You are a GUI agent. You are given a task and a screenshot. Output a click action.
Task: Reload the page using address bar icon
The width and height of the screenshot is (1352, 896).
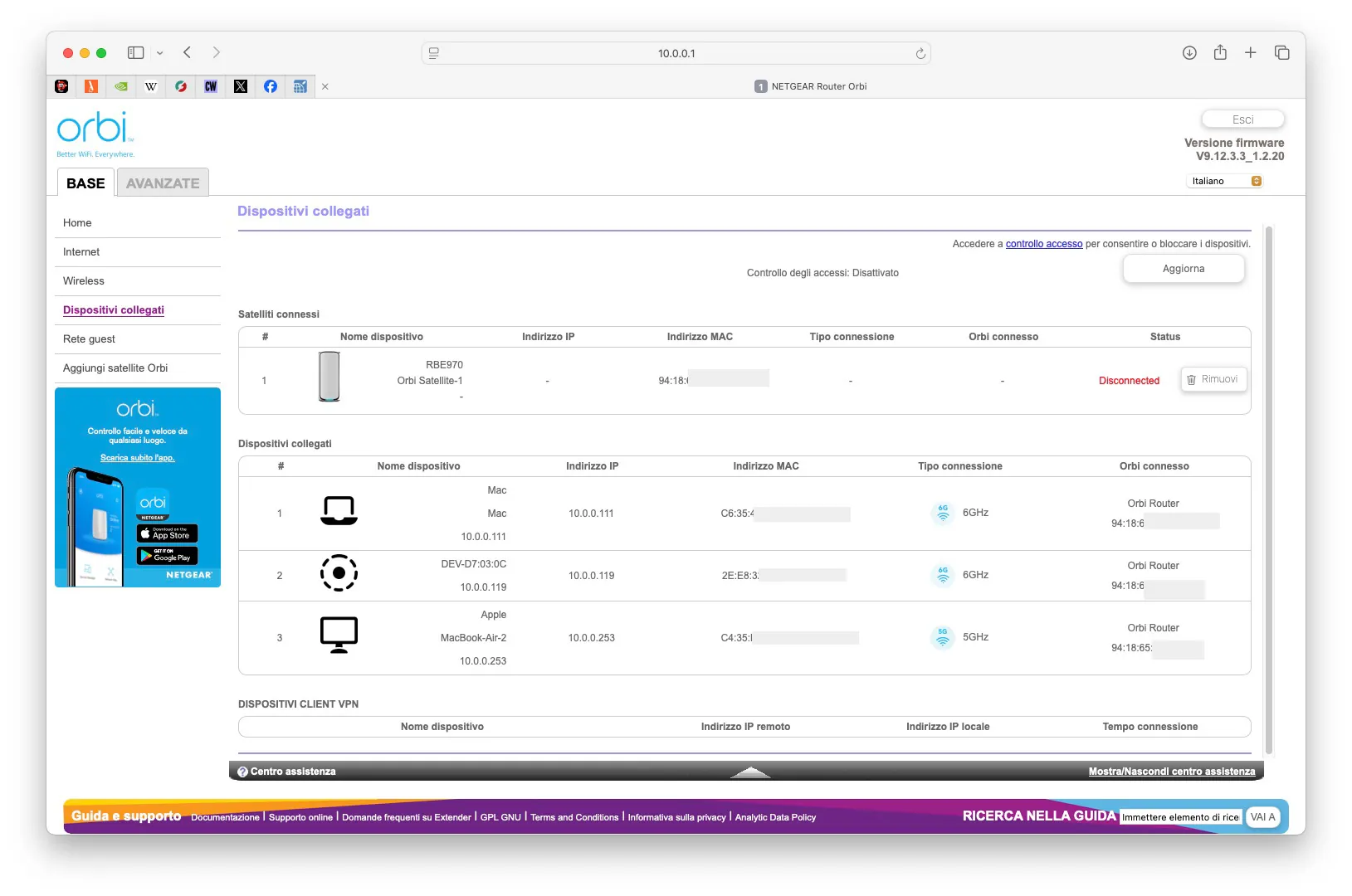click(920, 54)
